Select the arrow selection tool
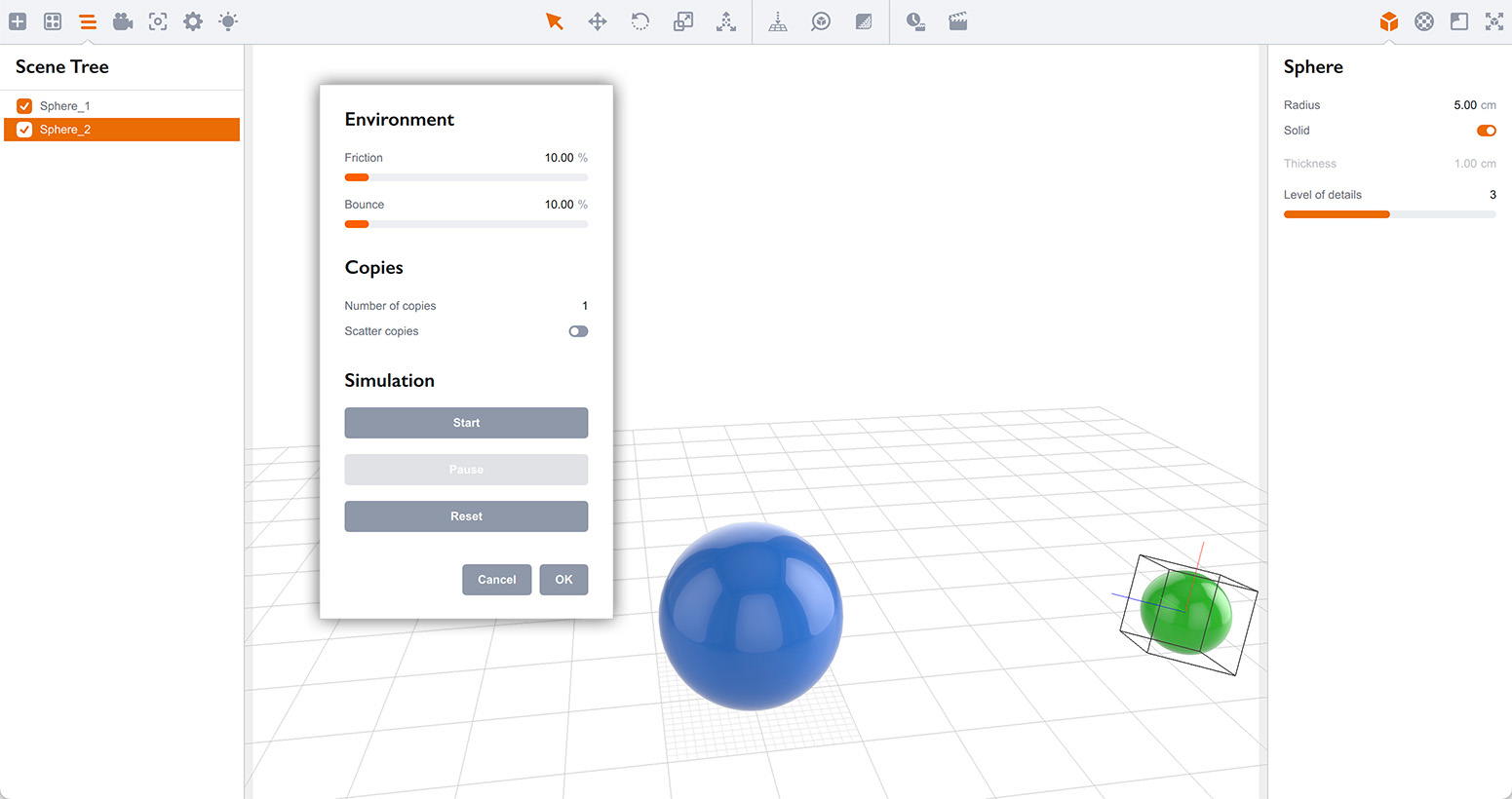 point(554,21)
